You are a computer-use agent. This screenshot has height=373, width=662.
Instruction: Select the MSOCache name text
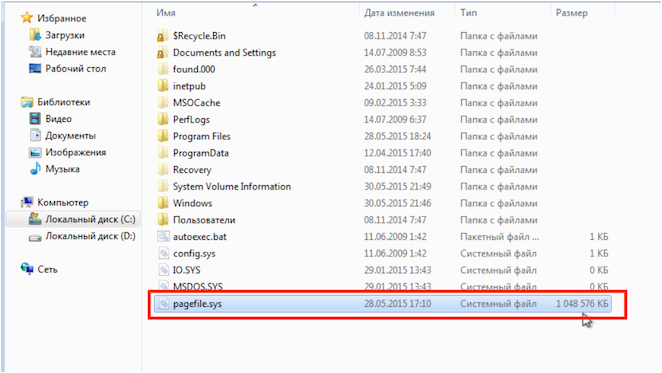pos(196,103)
